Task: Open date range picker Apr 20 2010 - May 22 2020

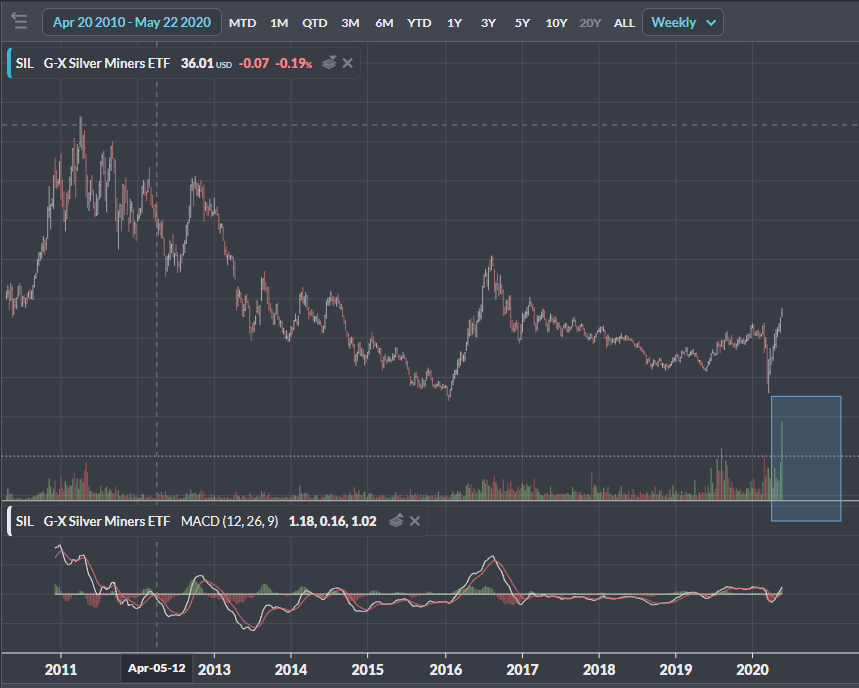Action: point(132,22)
